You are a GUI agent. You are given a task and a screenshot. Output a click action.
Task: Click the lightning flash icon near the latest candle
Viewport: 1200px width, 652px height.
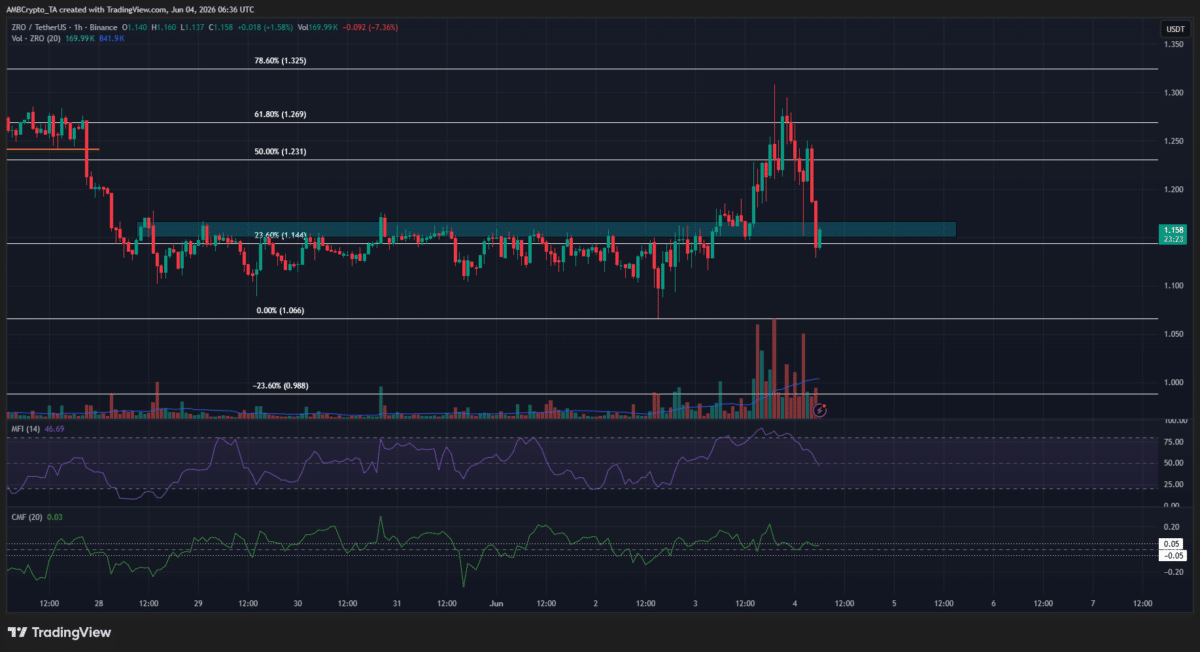pos(821,409)
